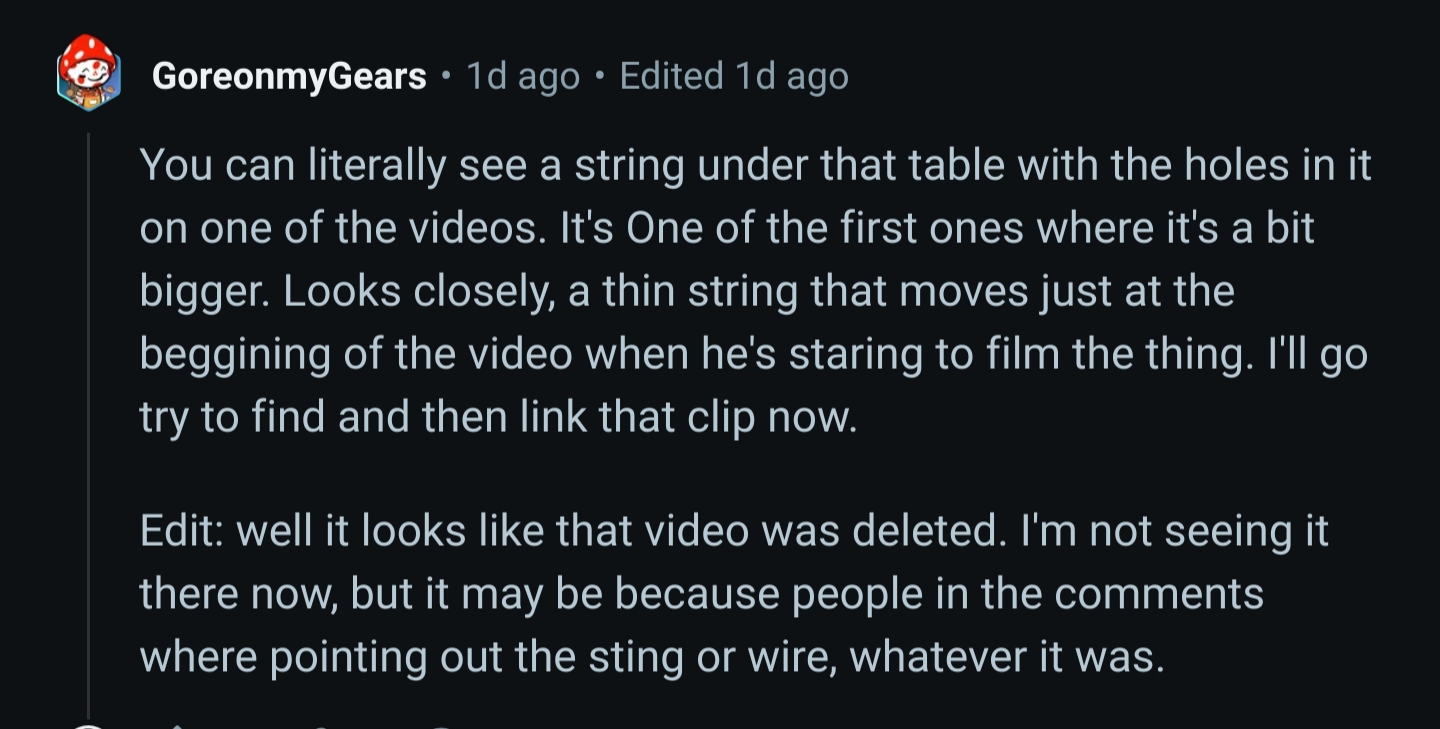Click the dot separator before 'Edited 1d ago'
The height and width of the screenshot is (729, 1440).
pyautogui.click(x=600, y=77)
